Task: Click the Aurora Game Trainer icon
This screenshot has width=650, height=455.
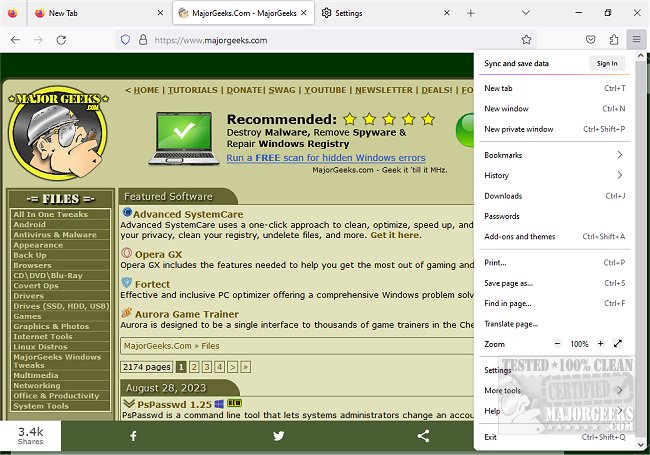Action: pyautogui.click(x=127, y=312)
